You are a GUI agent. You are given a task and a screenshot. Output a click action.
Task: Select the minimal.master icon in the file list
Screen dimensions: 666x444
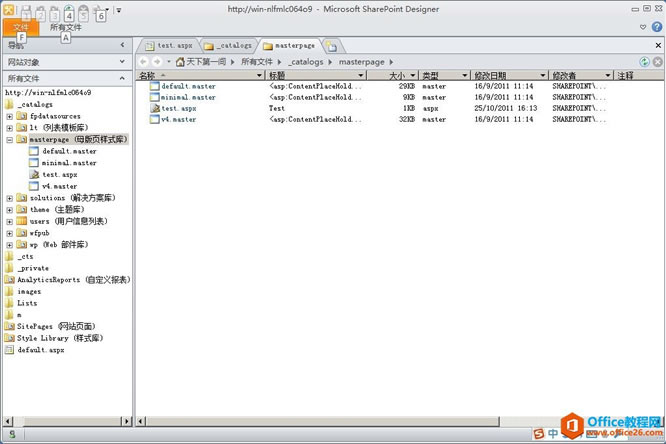pos(155,97)
